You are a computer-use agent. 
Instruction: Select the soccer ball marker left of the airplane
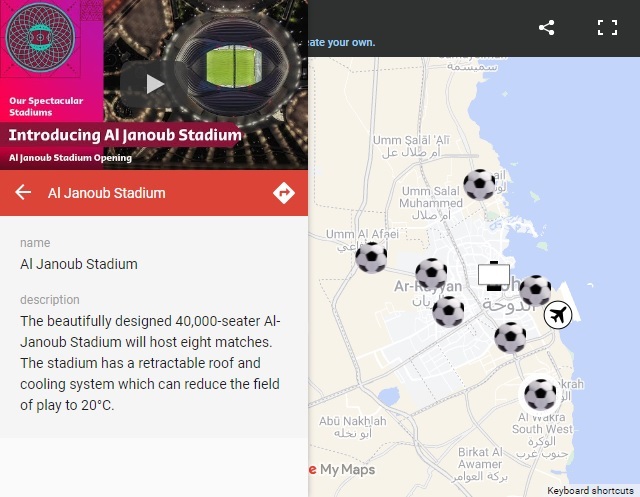tap(510, 337)
